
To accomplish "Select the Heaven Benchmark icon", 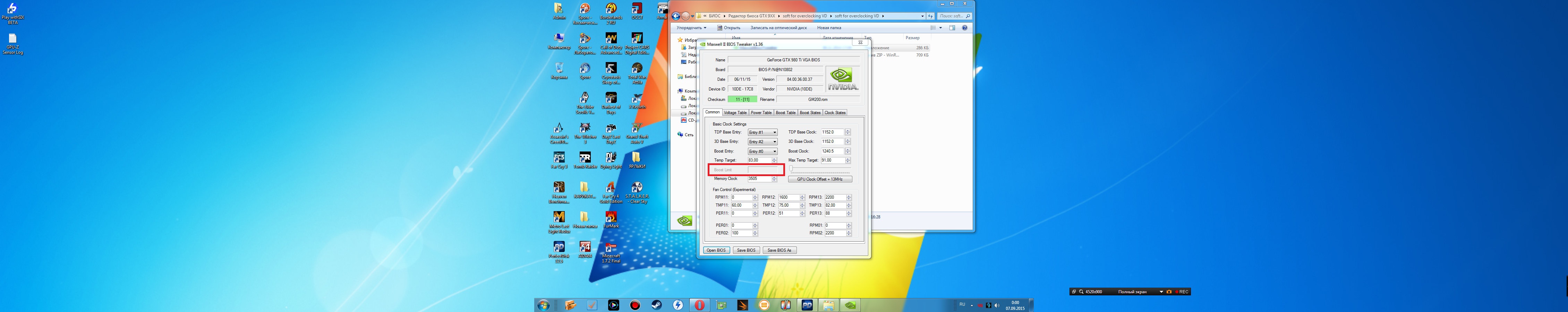I will tap(559, 192).
